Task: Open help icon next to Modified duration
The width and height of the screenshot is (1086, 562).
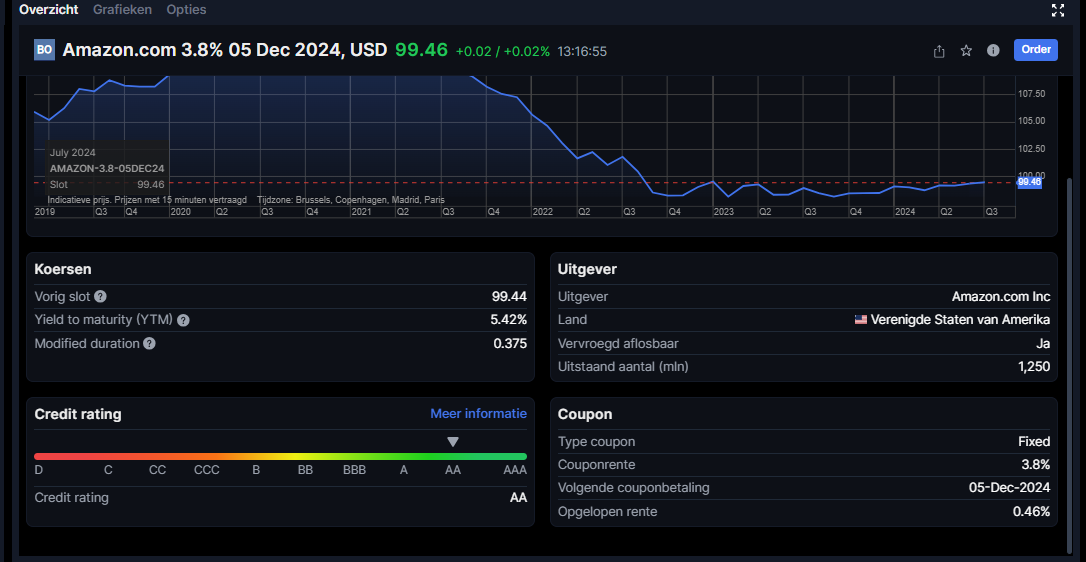Action: pos(149,344)
